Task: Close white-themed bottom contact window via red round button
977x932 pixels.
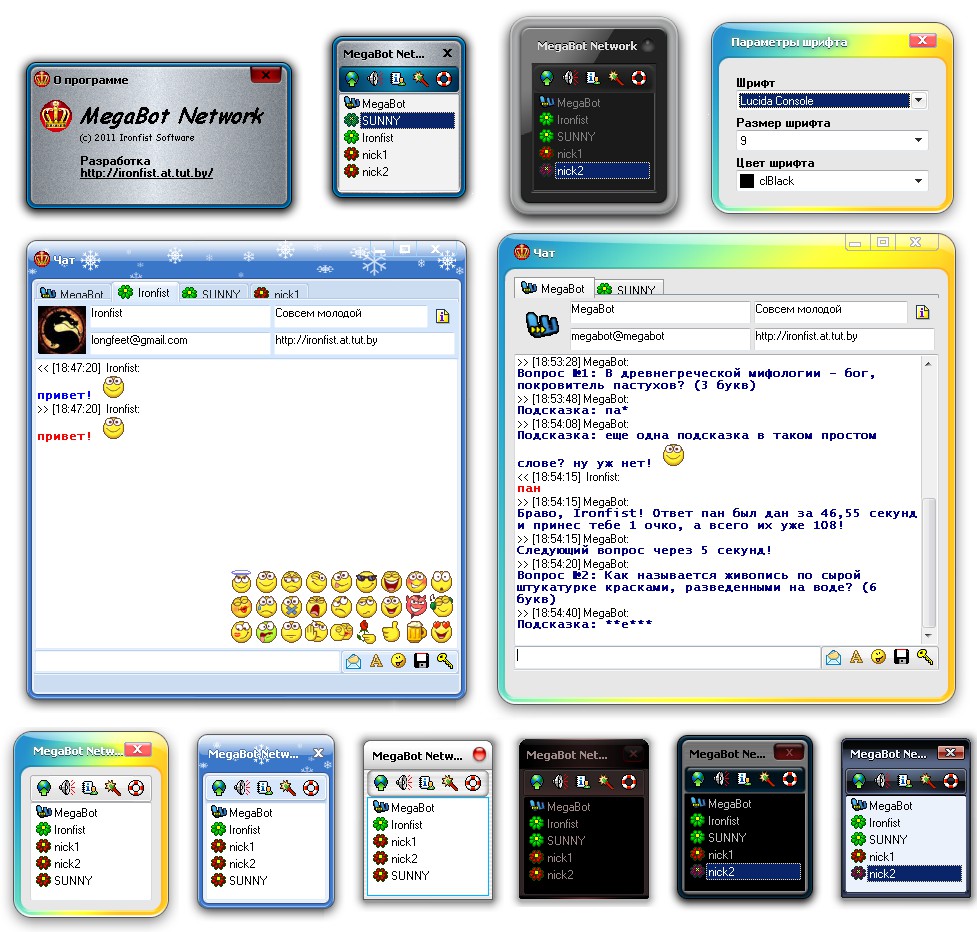Action: pyautogui.click(x=479, y=754)
